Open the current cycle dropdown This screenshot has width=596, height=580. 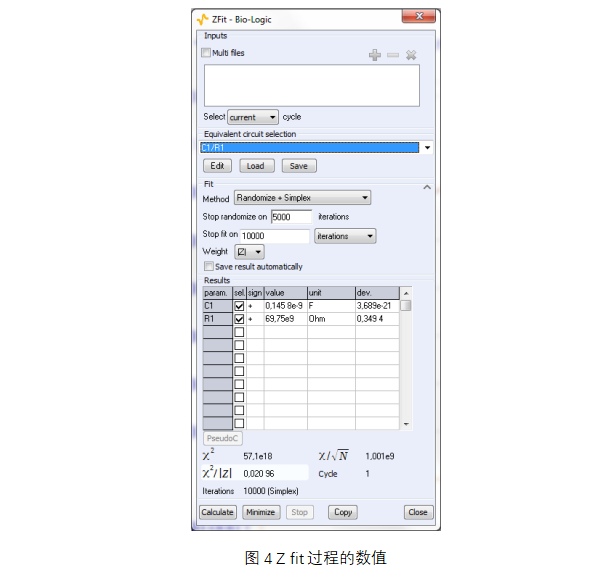click(x=253, y=117)
